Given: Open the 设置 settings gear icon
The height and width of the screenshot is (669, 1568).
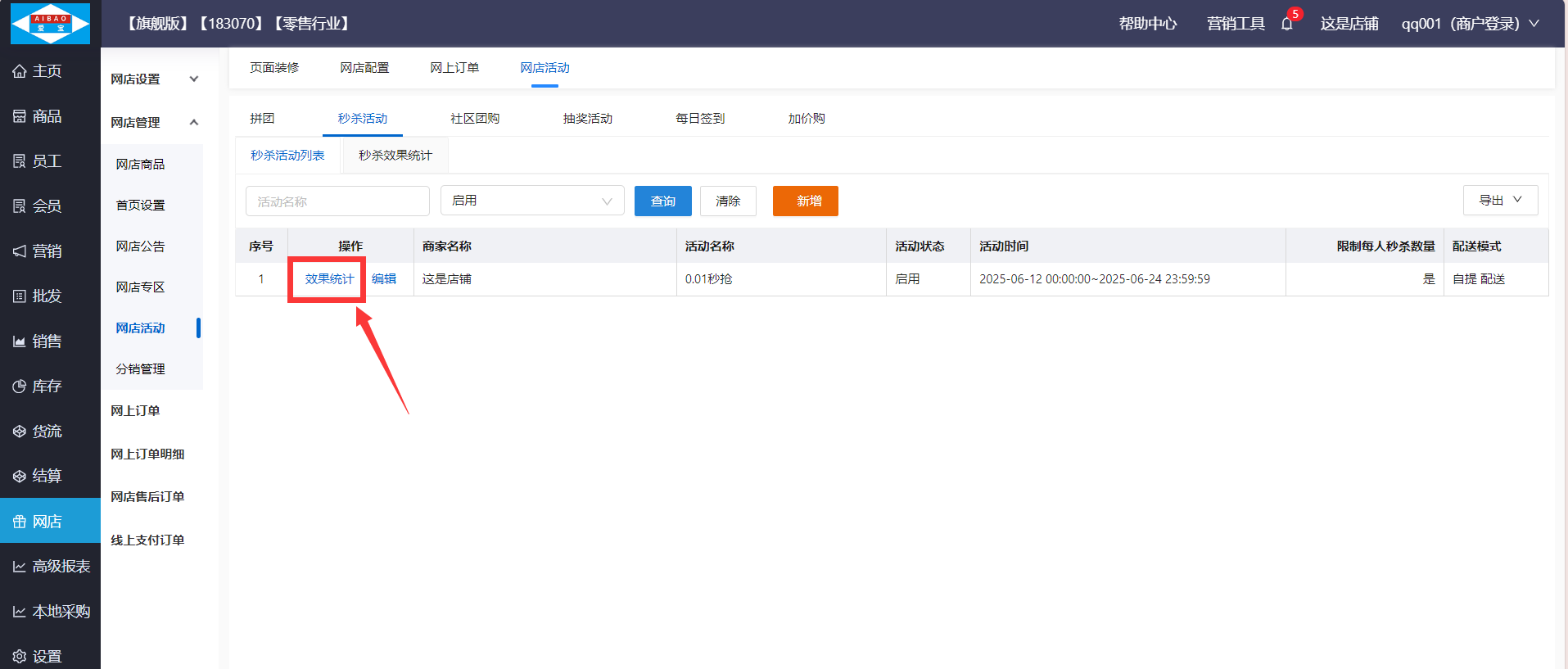Looking at the screenshot, I should pos(20,657).
